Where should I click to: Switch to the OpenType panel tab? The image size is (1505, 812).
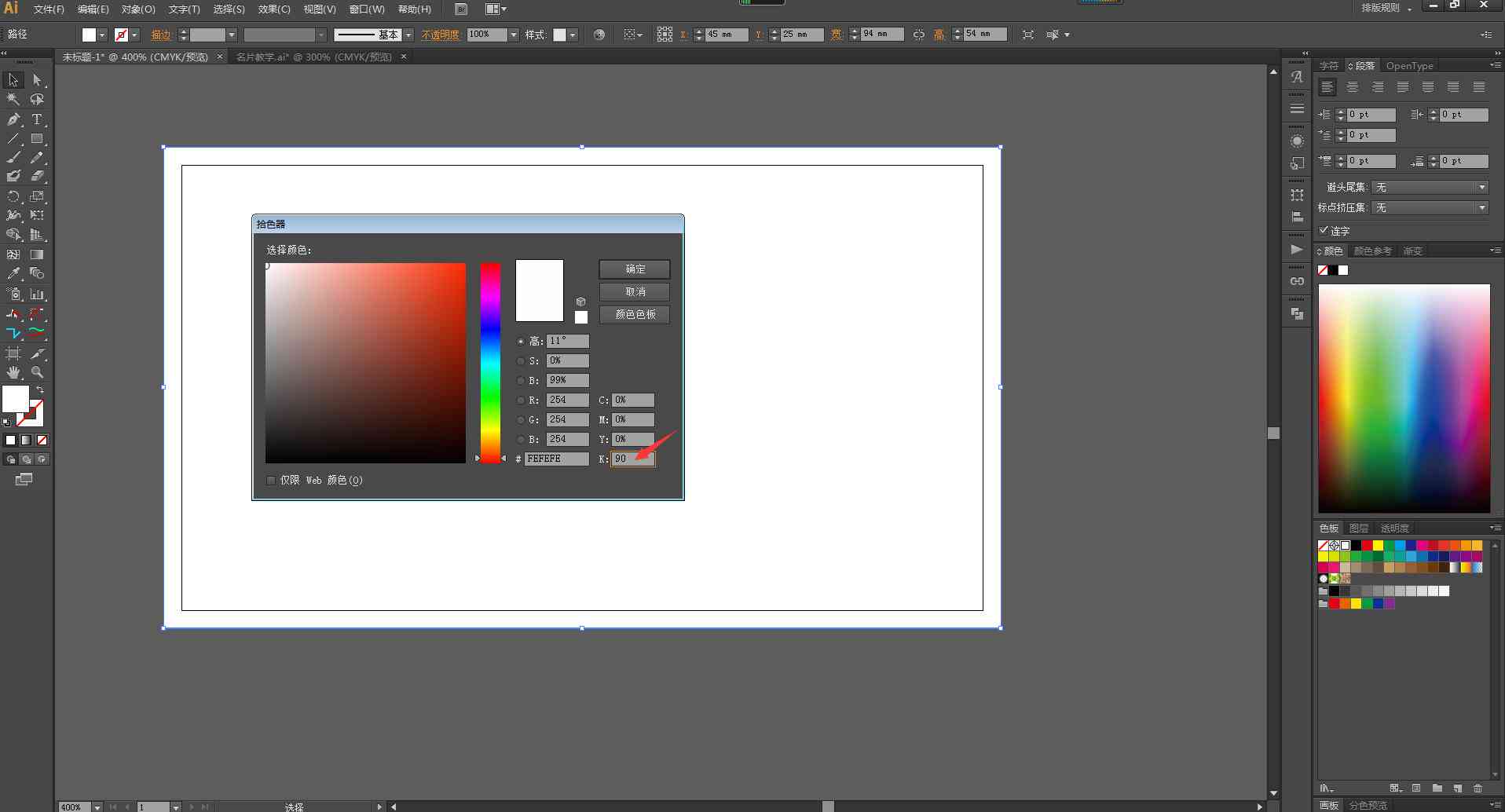[x=1409, y=66]
